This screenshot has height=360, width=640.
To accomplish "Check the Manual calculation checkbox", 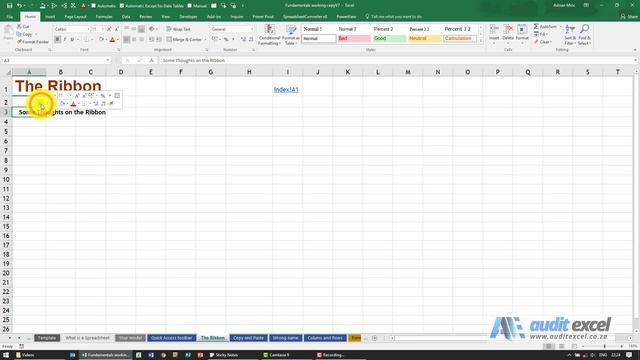I will pos(189,6).
